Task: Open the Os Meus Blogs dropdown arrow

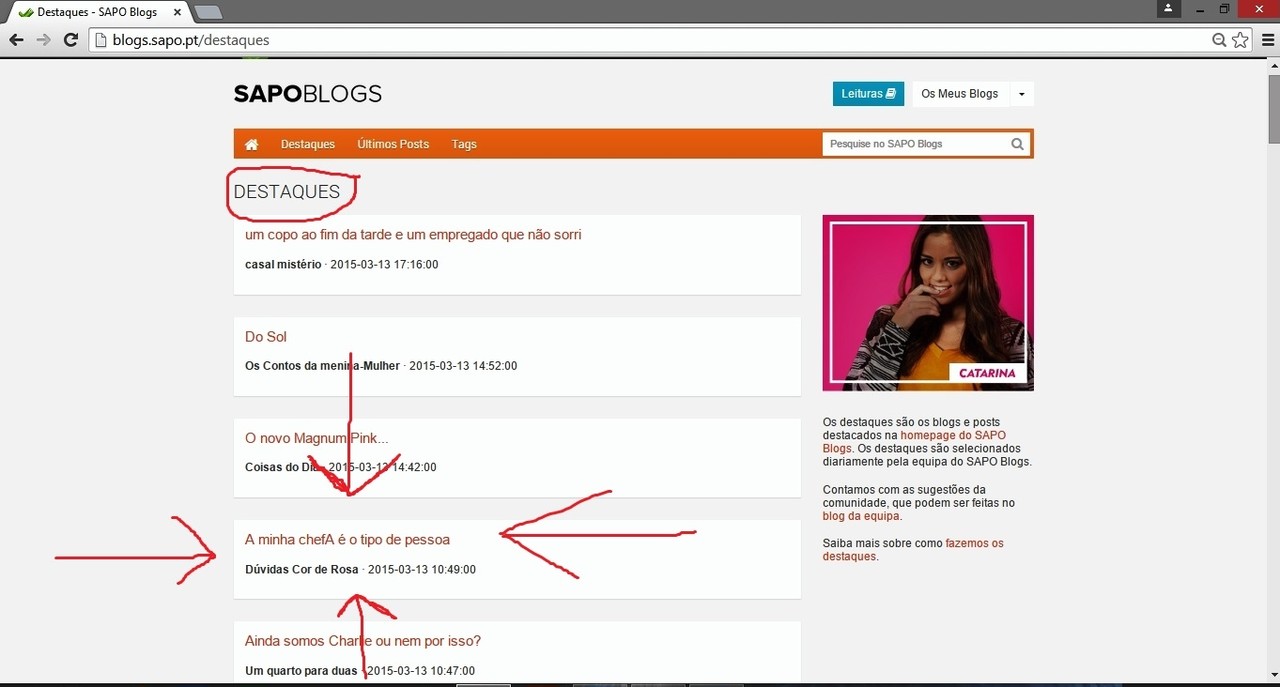Action: pyautogui.click(x=1021, y=93)
